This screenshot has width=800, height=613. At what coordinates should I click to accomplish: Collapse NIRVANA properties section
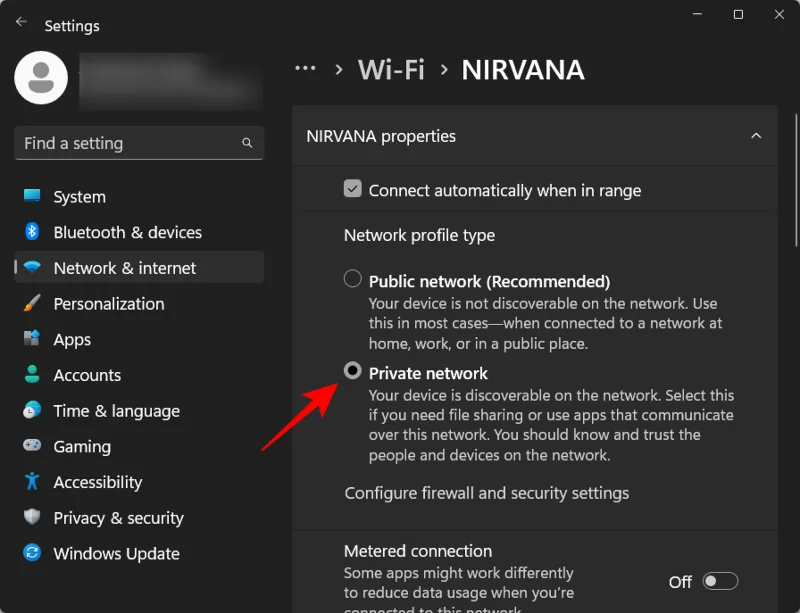point(756,136)
